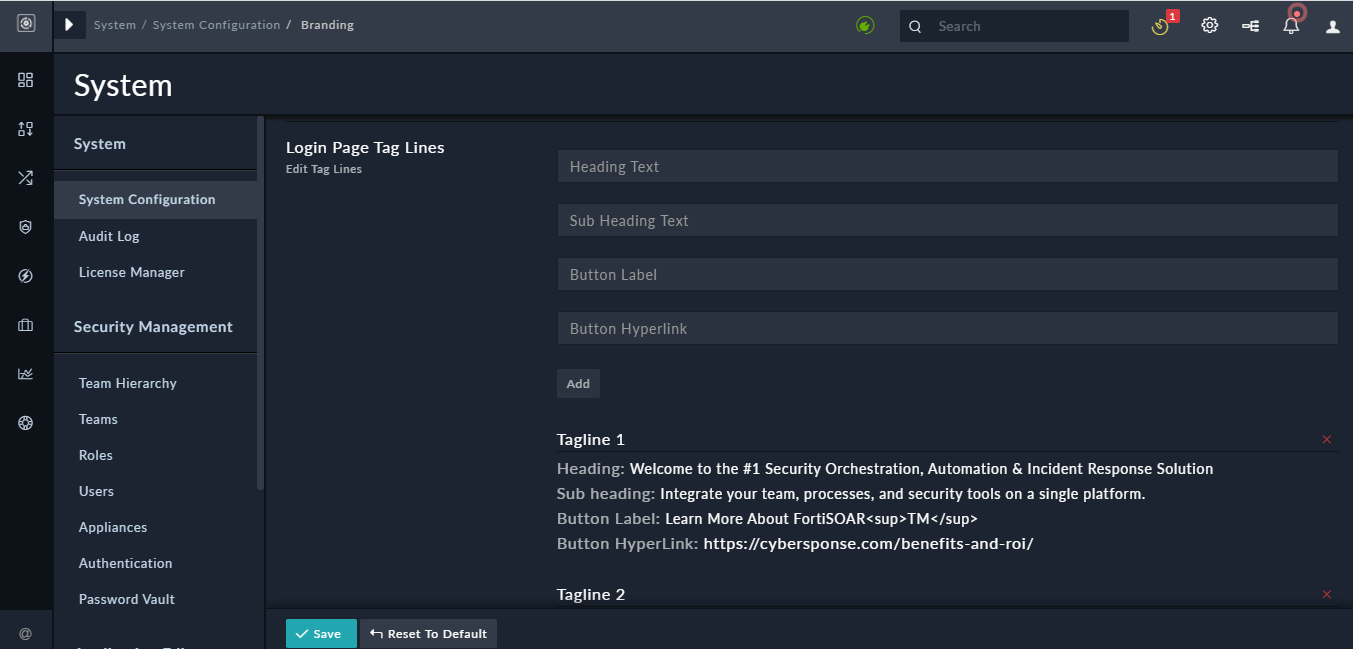The image size is (1353, 649).
Task: Click the side menu scrollbar
Action: tap(261, 303)
